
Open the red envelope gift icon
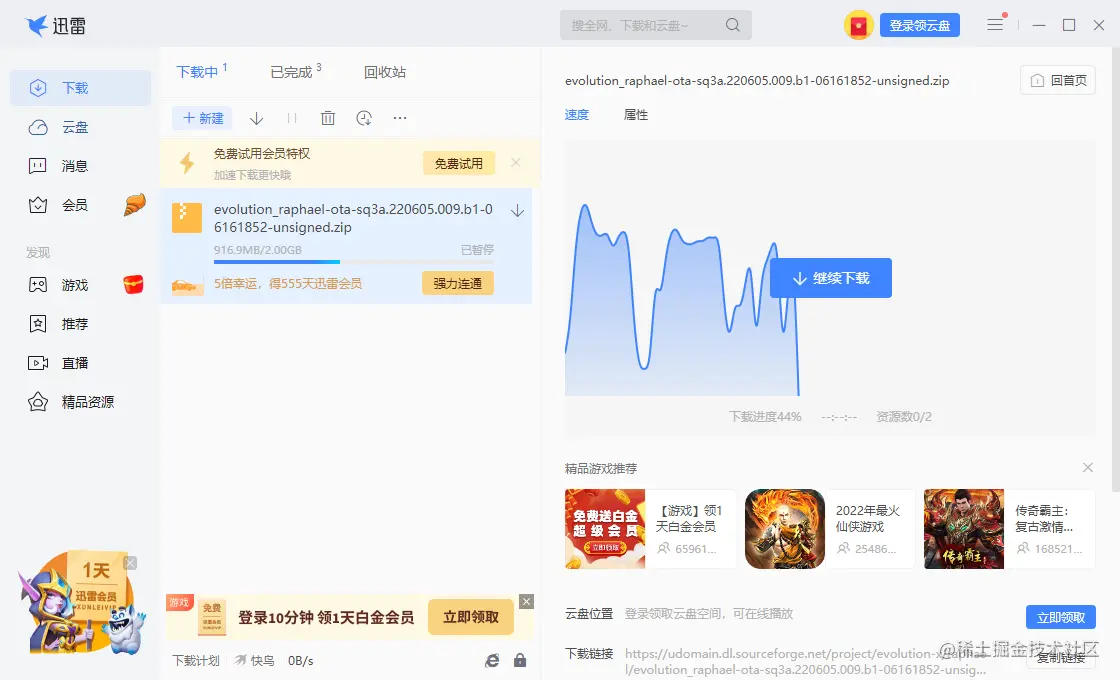[859, 26]
